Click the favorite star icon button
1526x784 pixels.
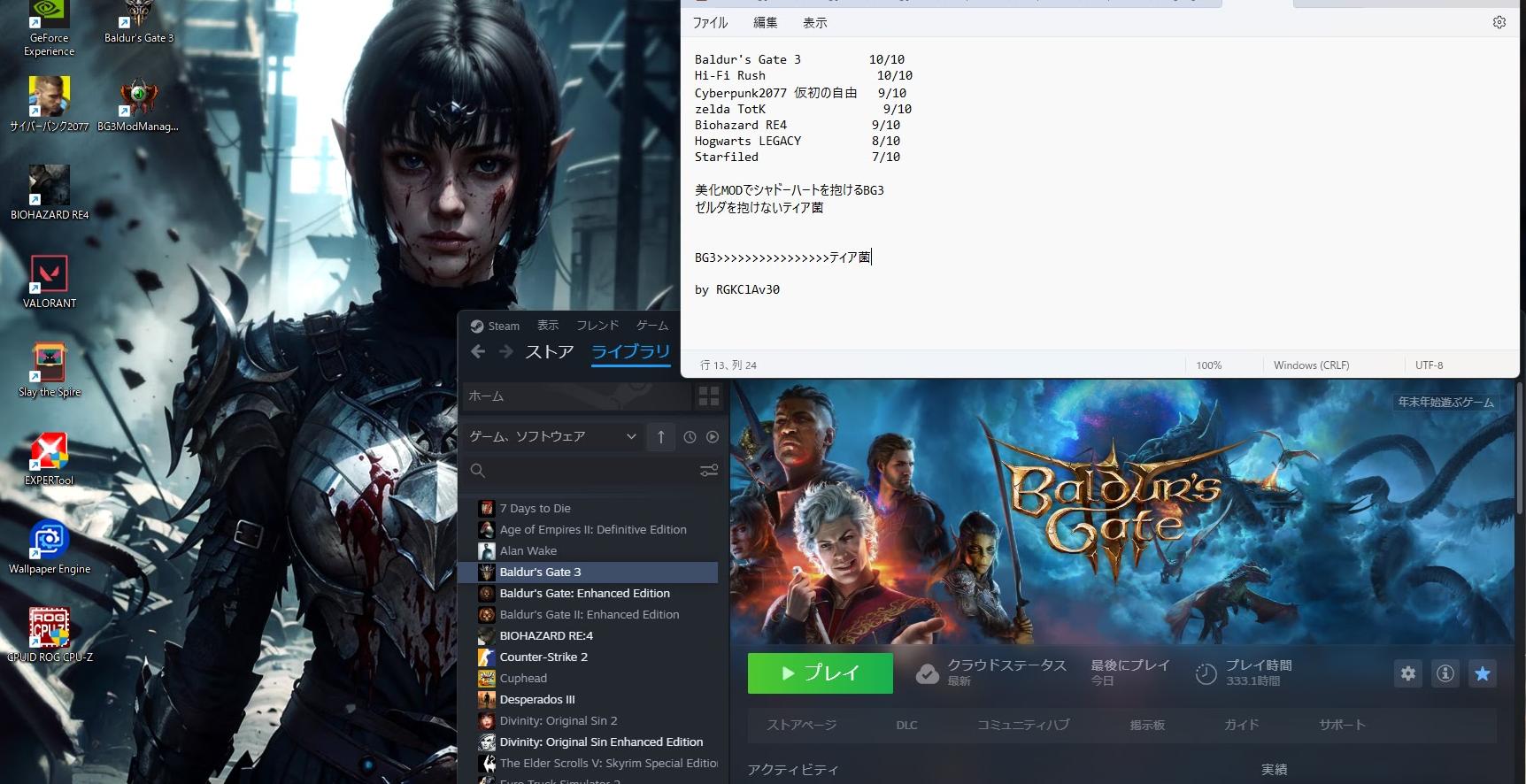tap(1483, 673)
